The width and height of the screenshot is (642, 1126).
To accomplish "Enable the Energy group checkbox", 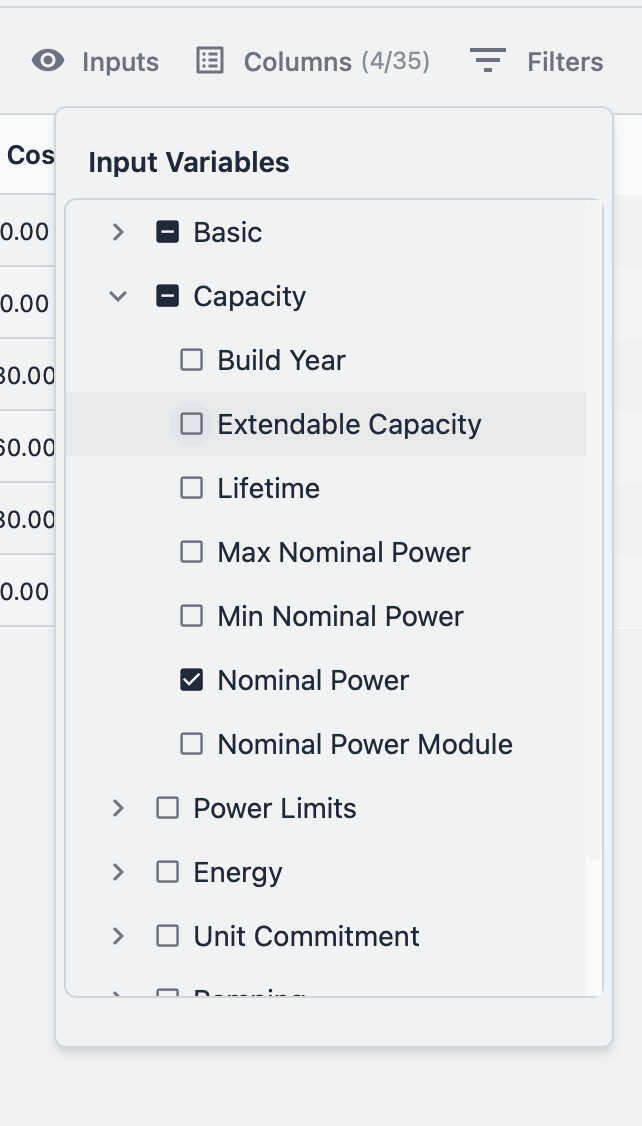I will coord(167,871).
